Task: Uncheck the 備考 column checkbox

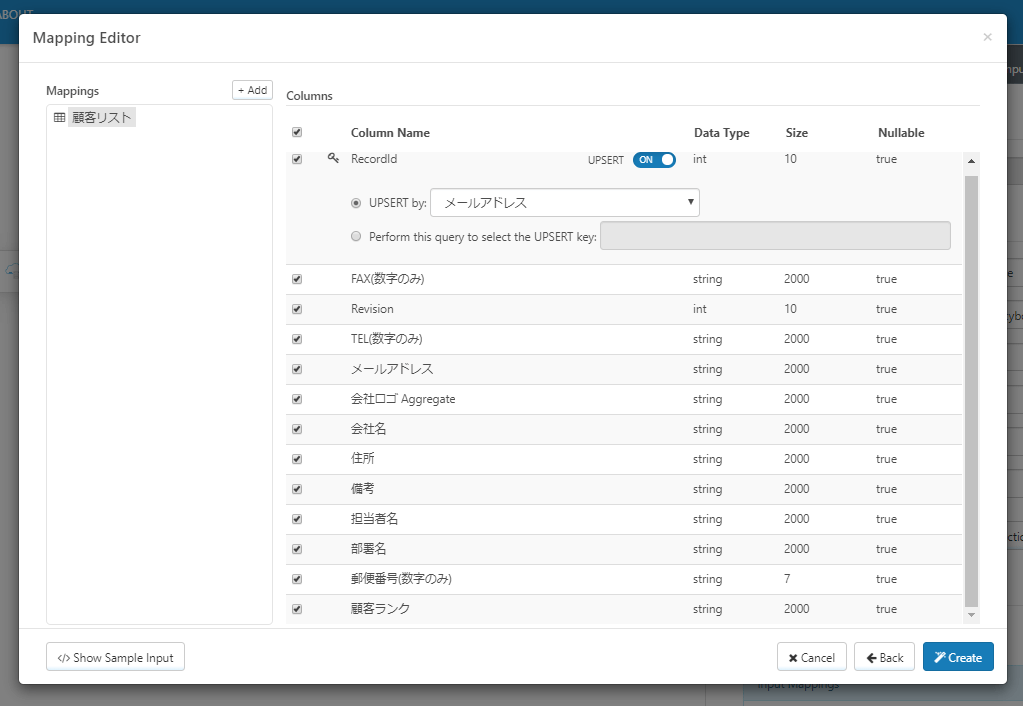Action: click(297, 490)
